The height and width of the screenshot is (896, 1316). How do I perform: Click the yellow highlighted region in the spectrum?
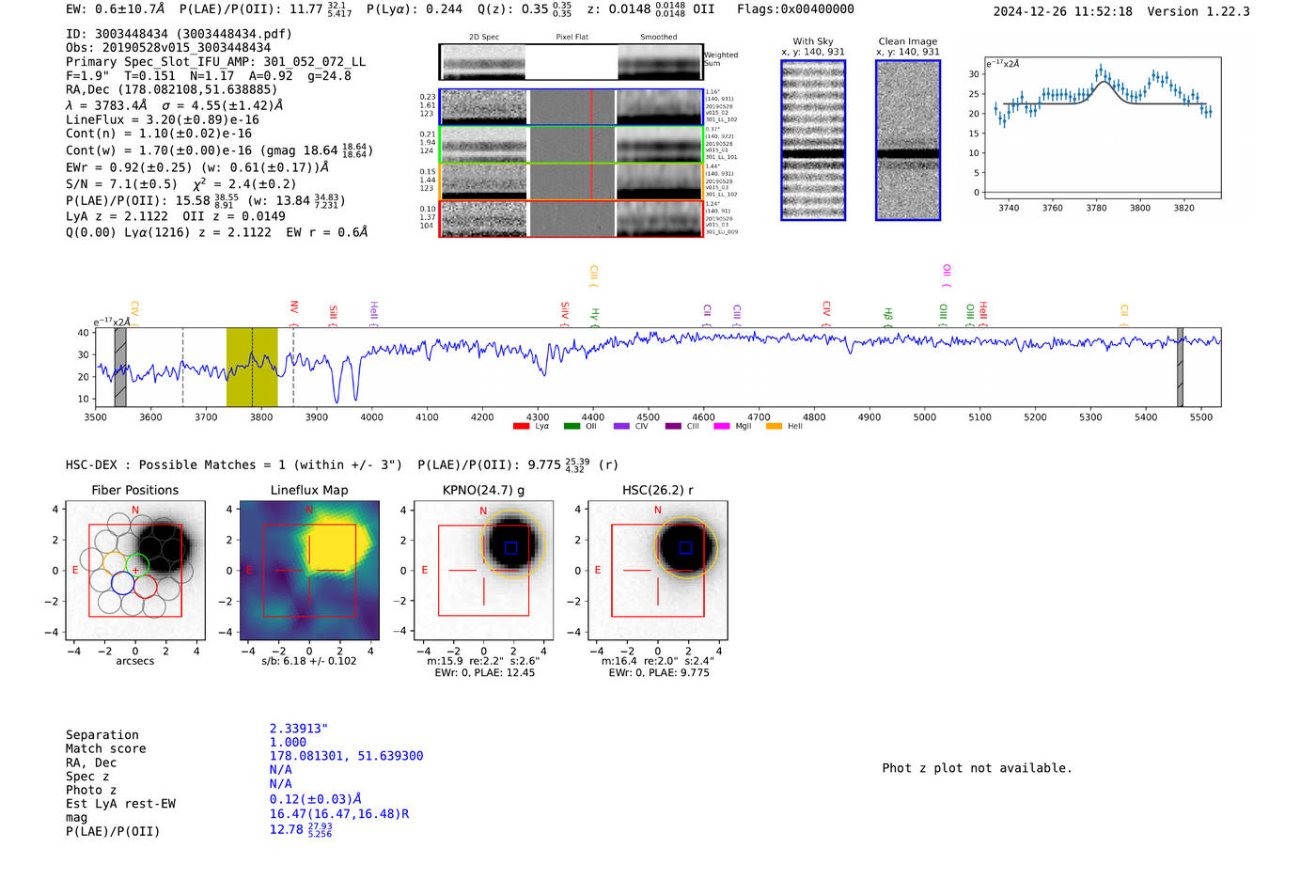tap(252, 367)
